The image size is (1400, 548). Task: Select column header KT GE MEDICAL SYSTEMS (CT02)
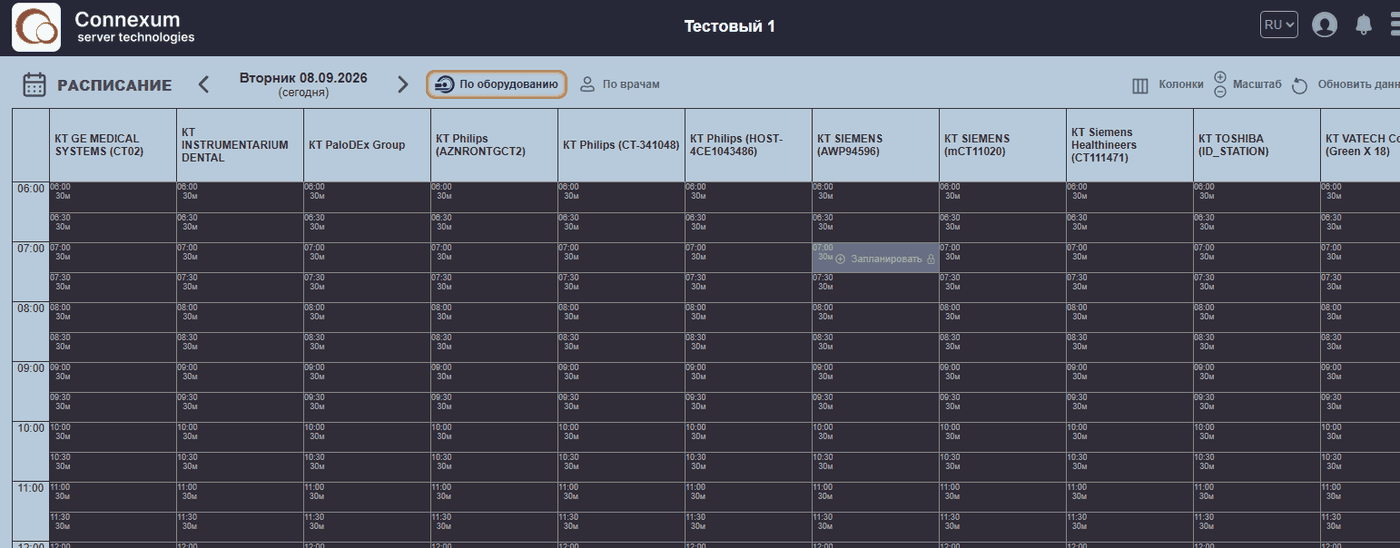113,145
